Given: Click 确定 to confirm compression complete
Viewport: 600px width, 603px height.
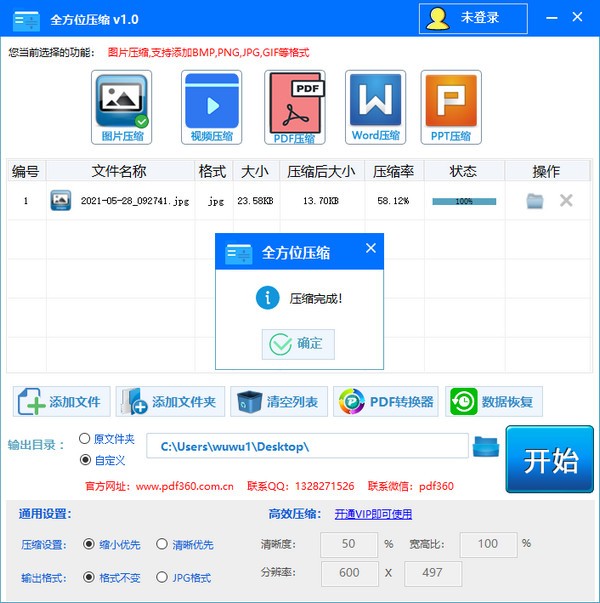Looking at the screenshot, I should (298, 343).
